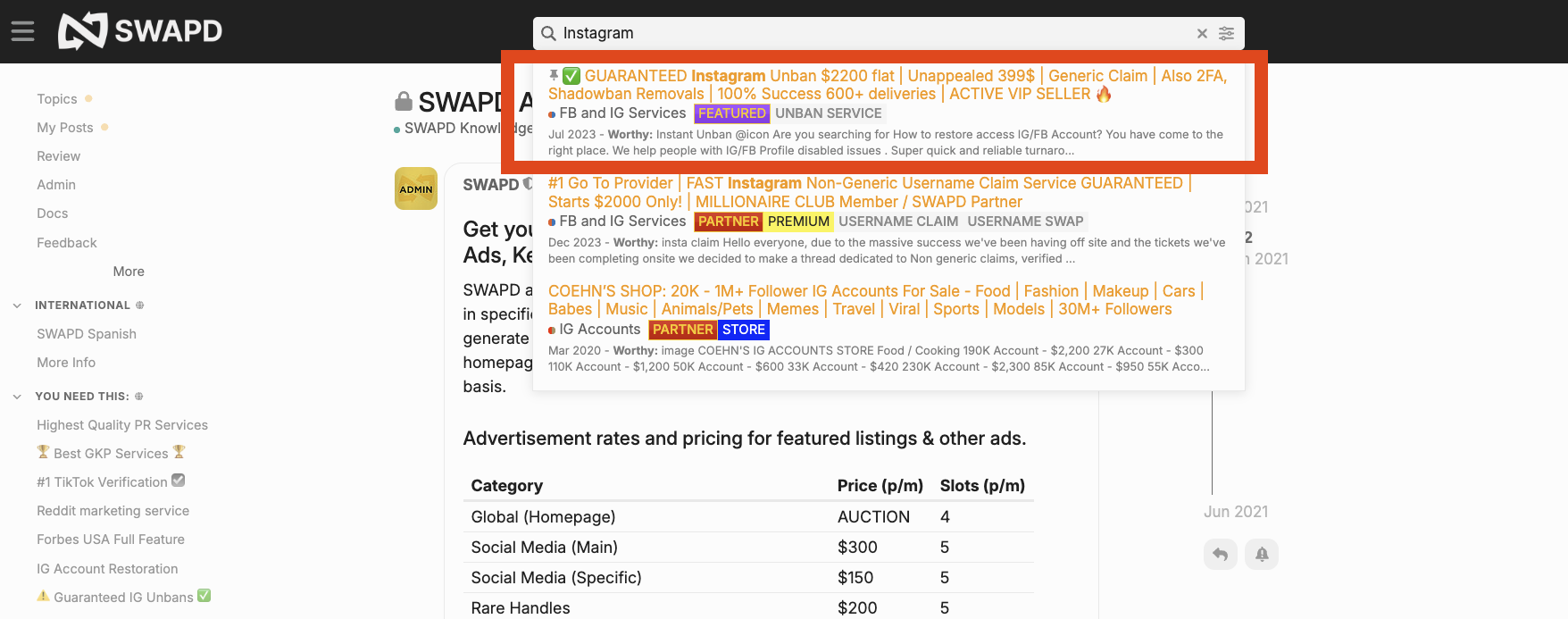1568x619 pixels.
Task: Open the hamburger sidebar menu
Action: click(22, 32)
